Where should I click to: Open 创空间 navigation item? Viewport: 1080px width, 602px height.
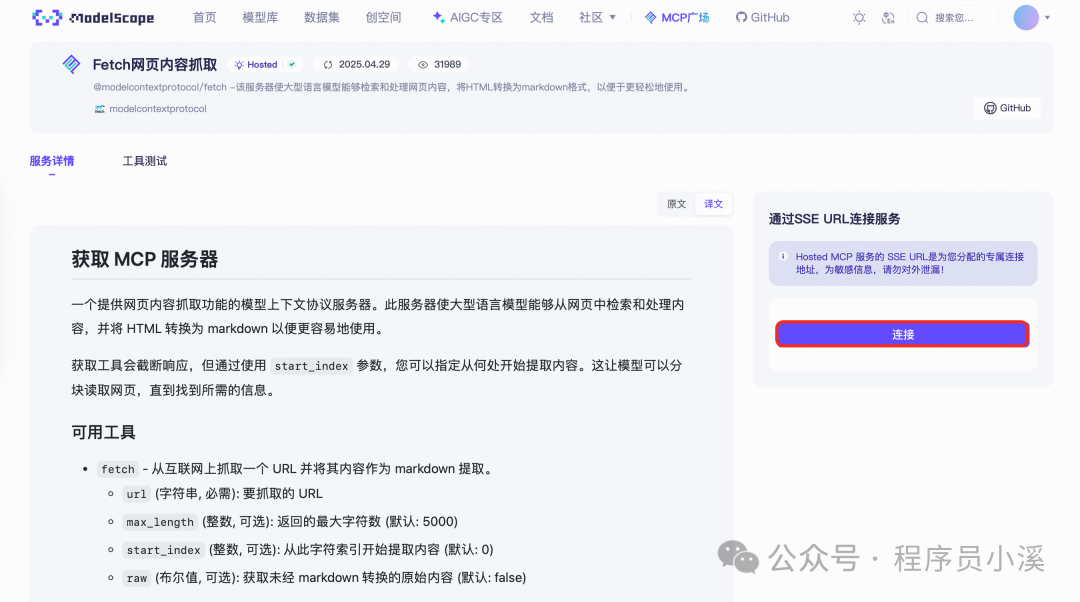coord(383,18)
